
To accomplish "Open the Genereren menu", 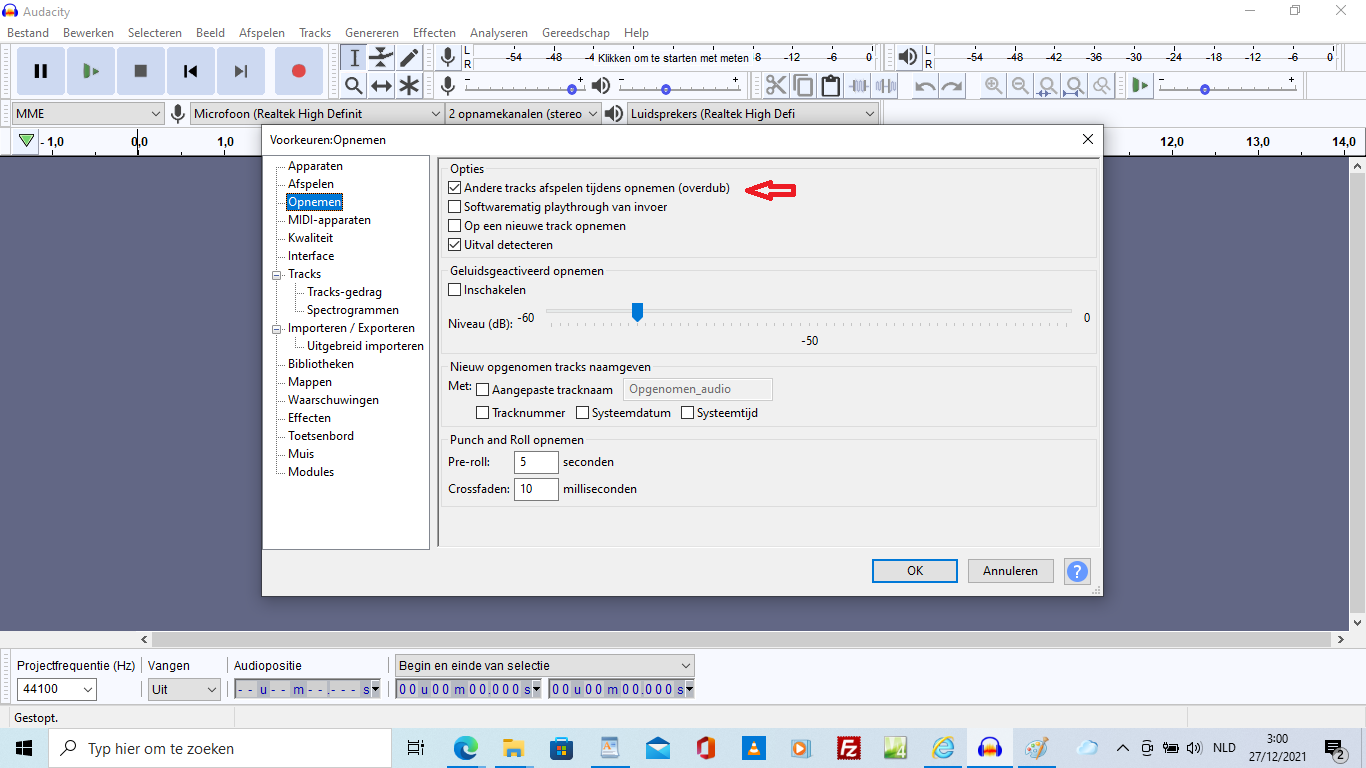I will 372,33.
